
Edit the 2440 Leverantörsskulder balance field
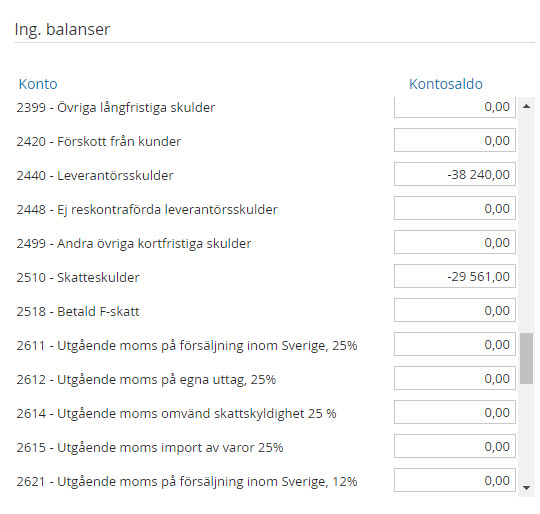[x=455, y=174]
